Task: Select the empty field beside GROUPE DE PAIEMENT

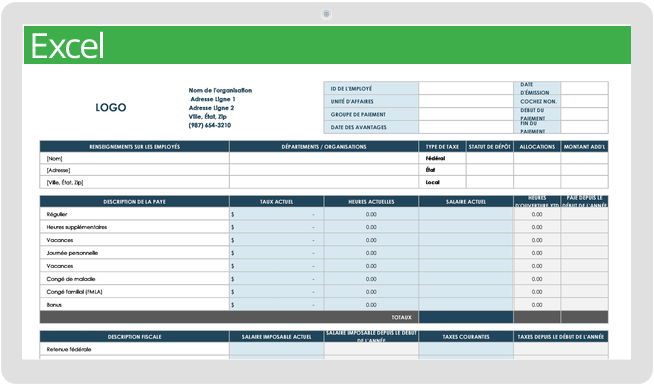Action: click(x=466, y=114)
